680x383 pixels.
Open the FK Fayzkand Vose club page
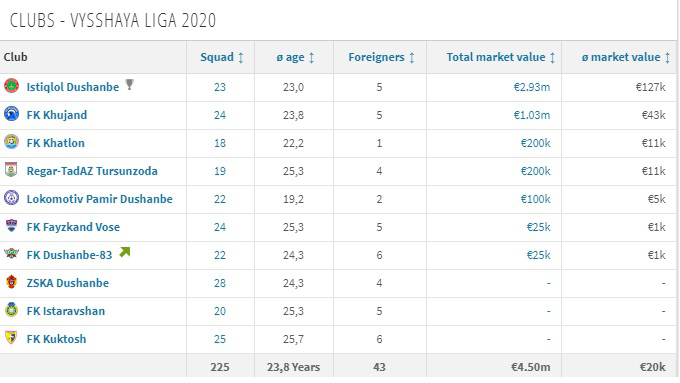tap(73, 227)
